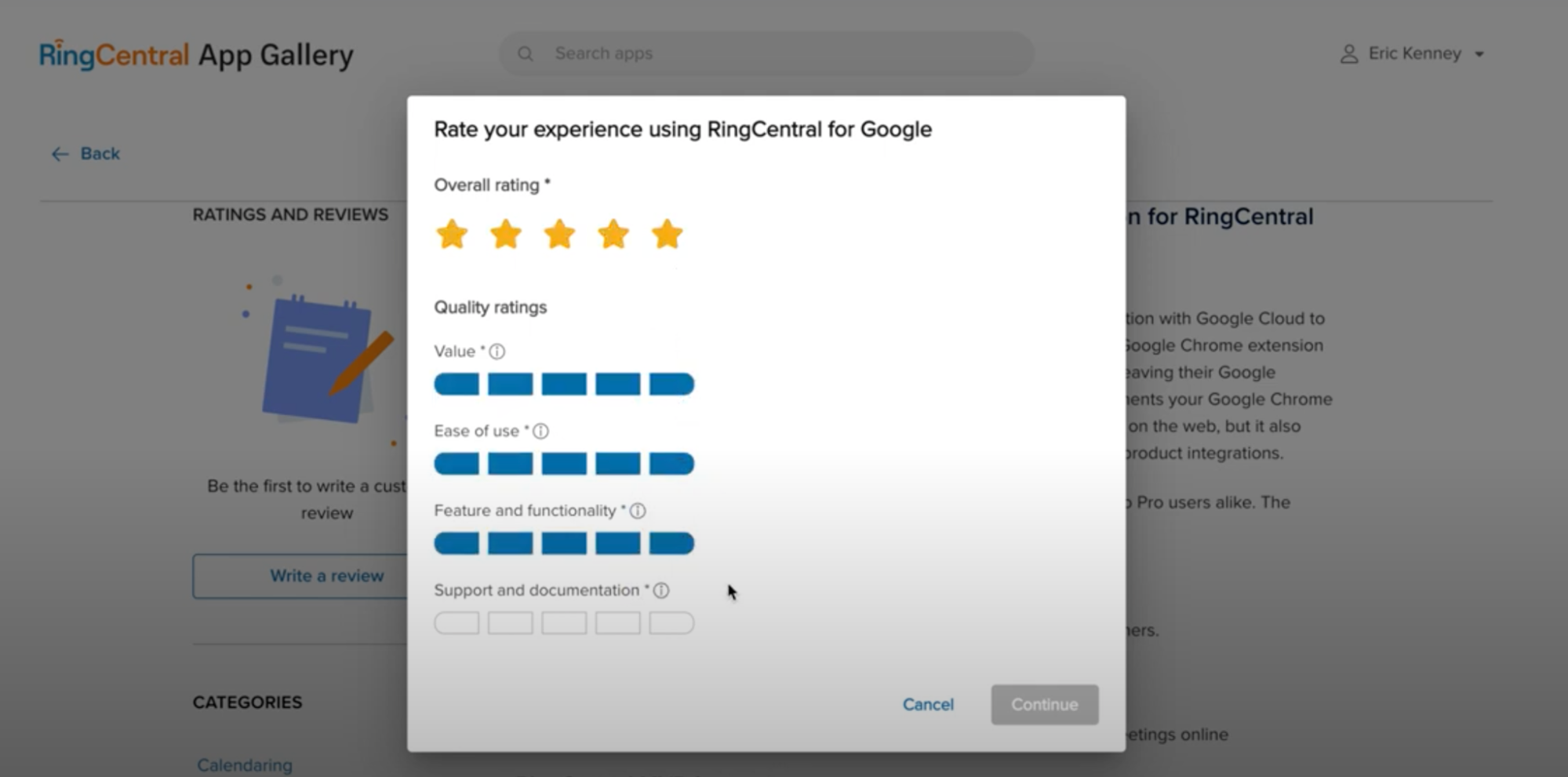
Task: Show Feature and functionality info icon
Action: click(638, 511)
